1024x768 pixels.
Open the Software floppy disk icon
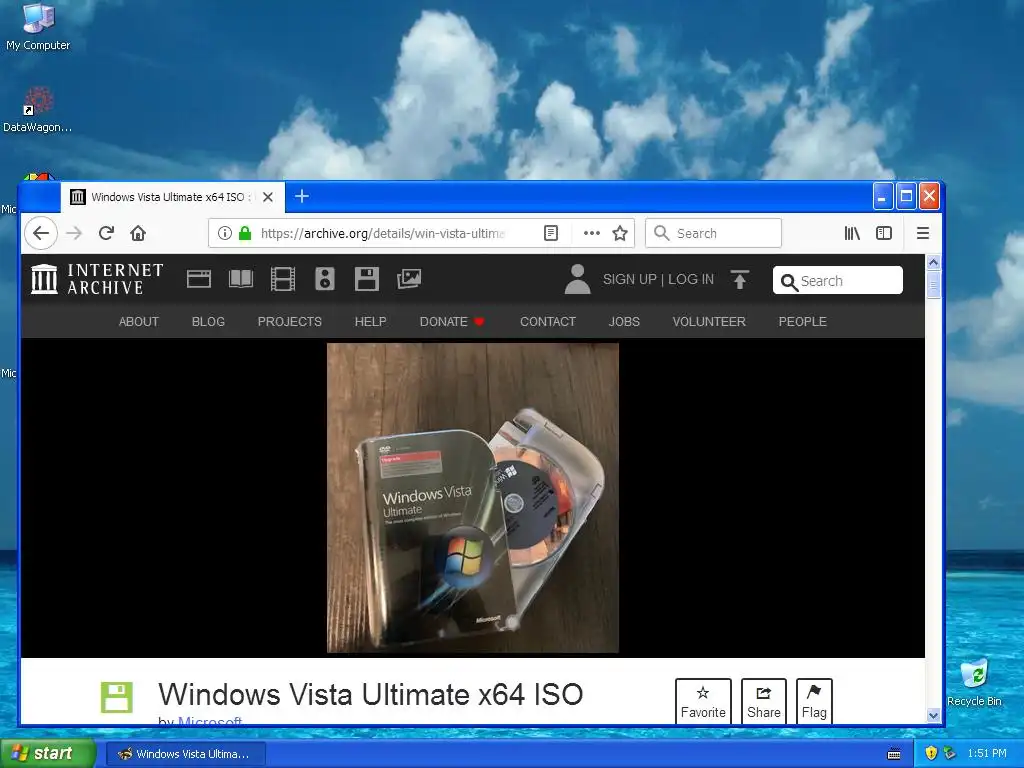pos(366,279)
